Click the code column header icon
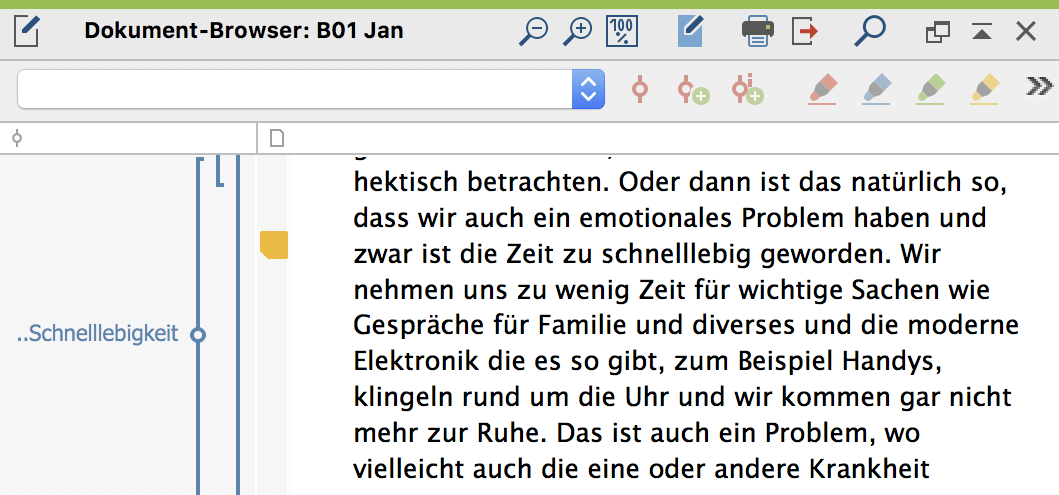This screenshot has width=1059, height=495. (17, 138)
